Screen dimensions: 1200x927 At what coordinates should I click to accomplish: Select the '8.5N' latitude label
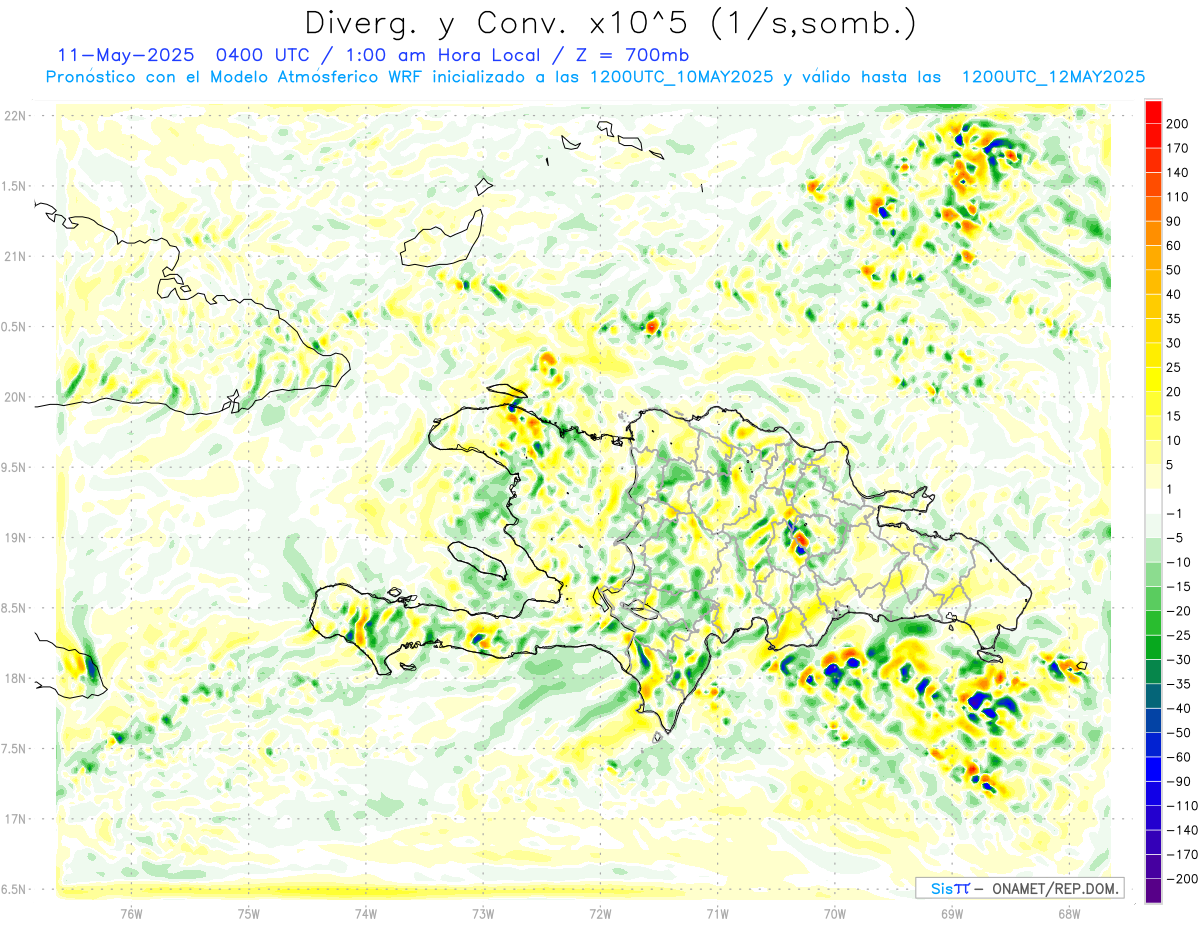(x=15, y=608)
